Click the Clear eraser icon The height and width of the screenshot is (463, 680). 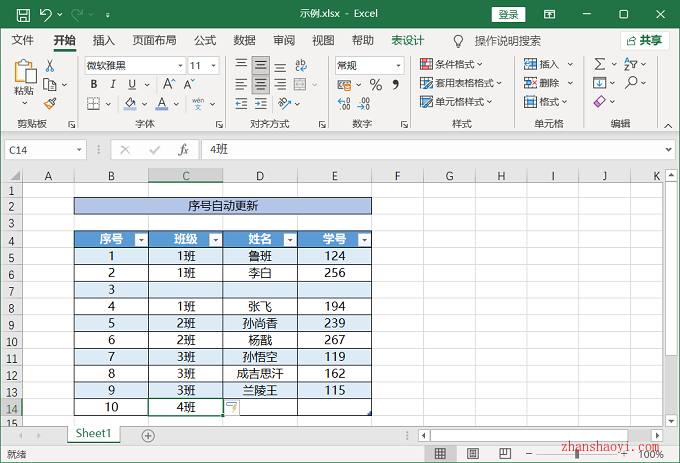pos(599,101)
